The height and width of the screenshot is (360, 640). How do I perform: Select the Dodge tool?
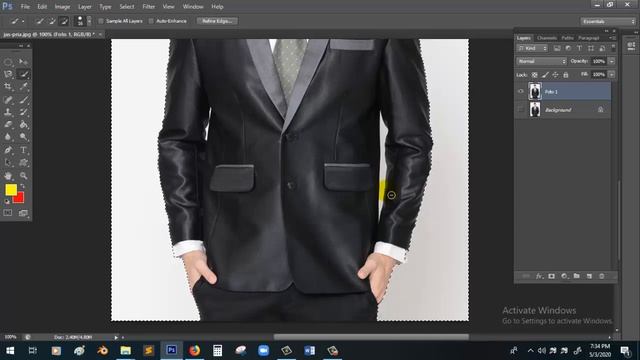pos(23,137)
